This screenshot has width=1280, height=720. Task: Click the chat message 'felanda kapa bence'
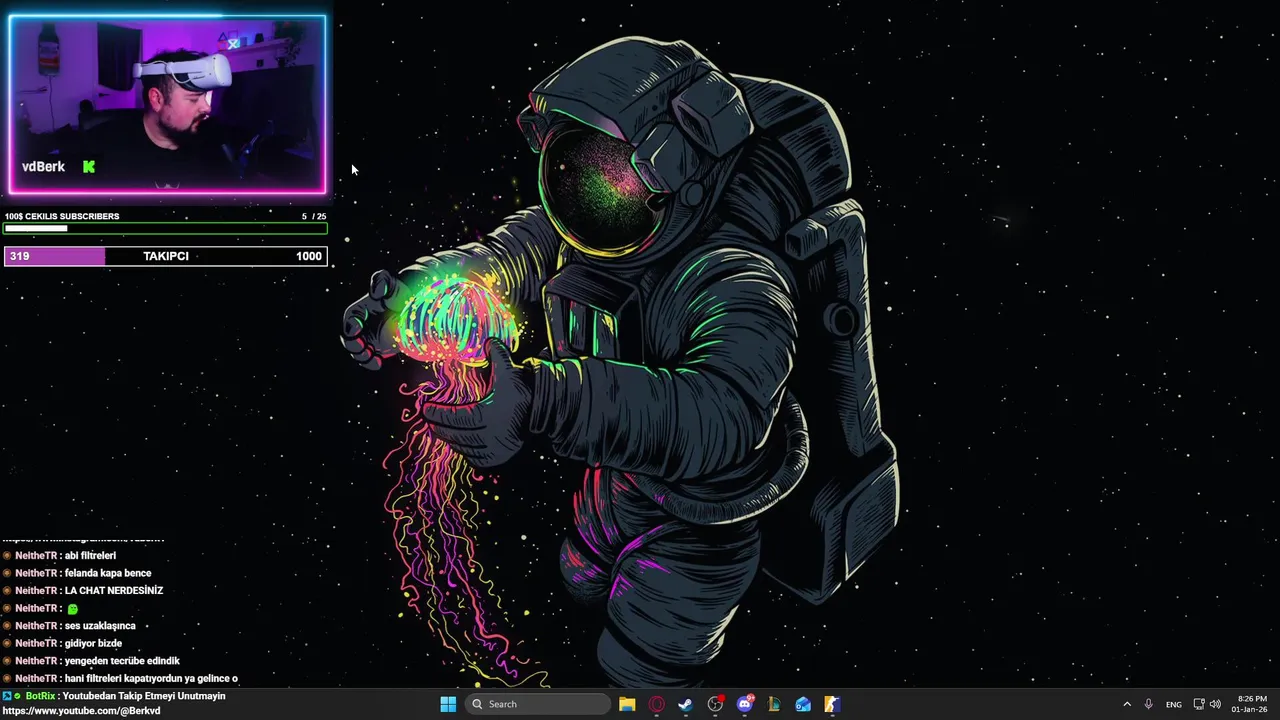pos(108,573)
